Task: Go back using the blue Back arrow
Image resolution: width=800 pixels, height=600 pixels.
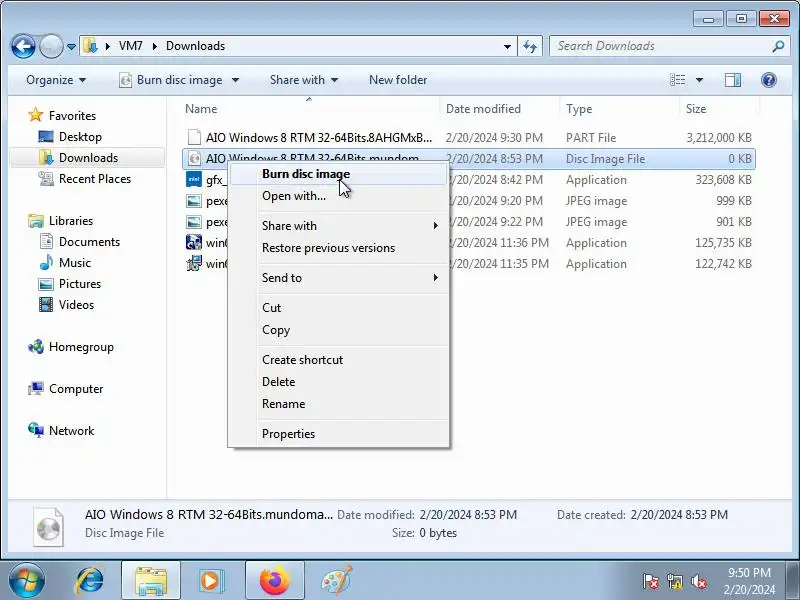Action: tap(23, 46)
